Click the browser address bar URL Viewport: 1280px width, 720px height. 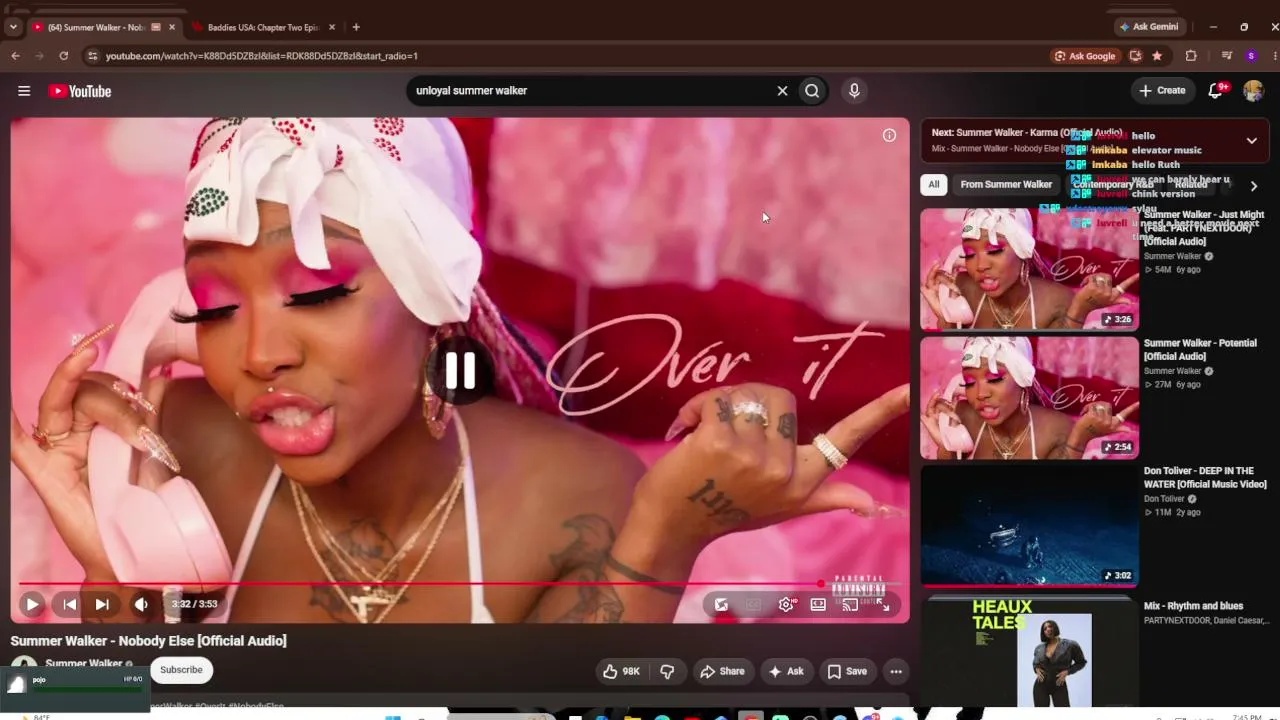[262, 56]
